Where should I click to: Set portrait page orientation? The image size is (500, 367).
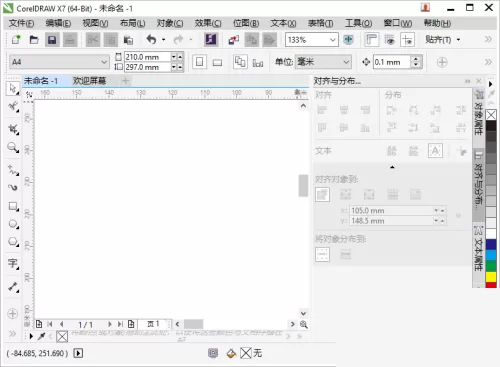point(199,62)
